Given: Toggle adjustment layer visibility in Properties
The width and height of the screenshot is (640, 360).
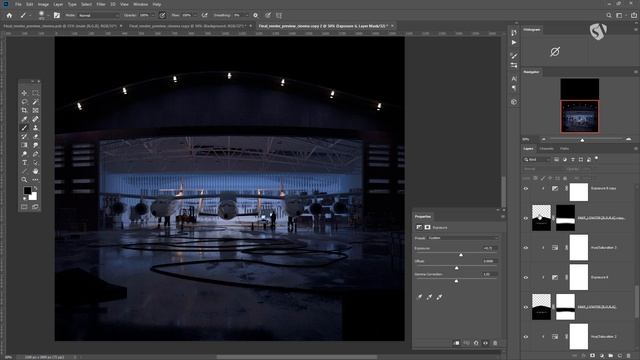Looking at the screenshot, I should coord(485,343).
